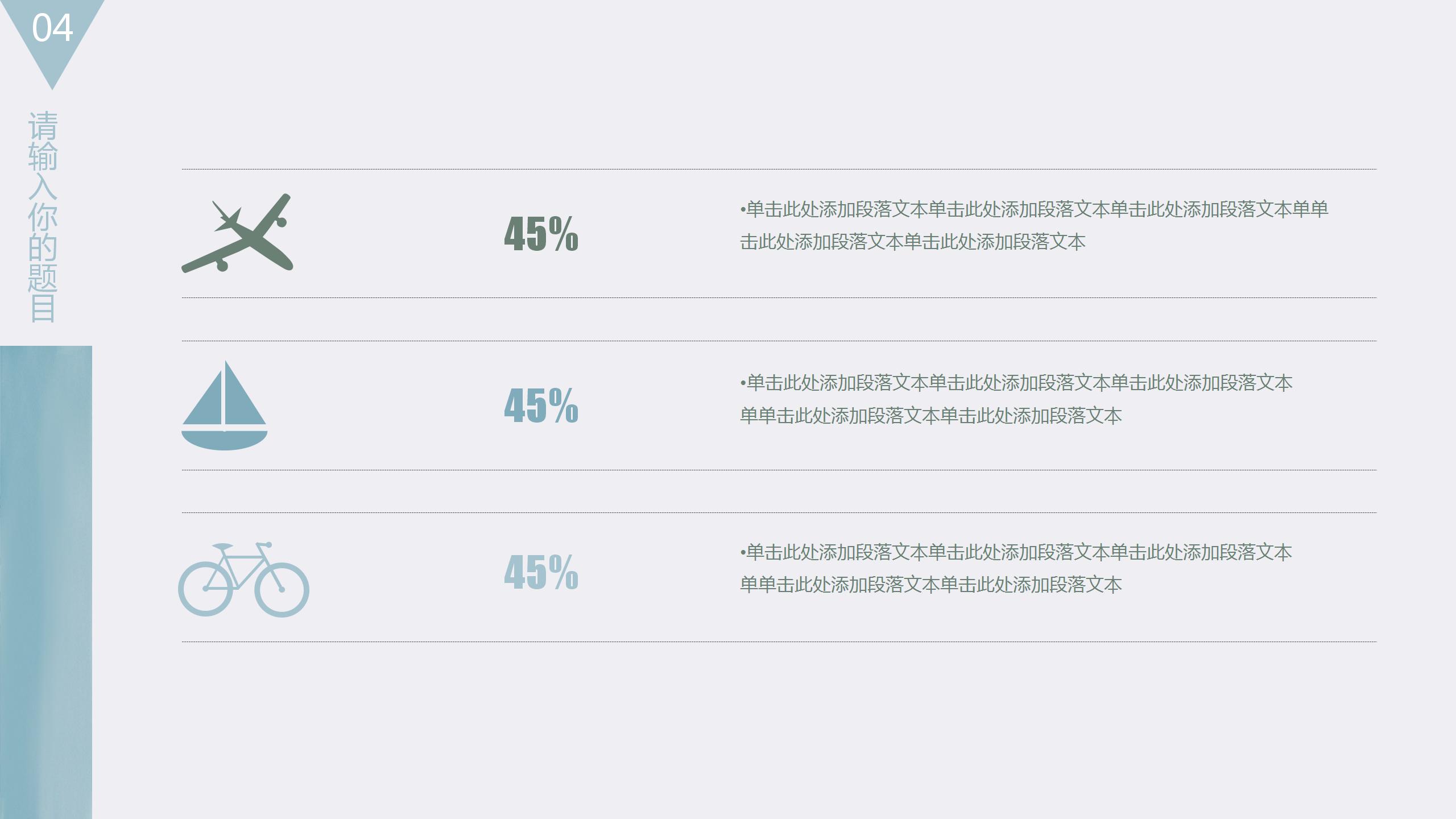Click the dotted line directly below the airplane
The image size is (1456, 819).
779,297
